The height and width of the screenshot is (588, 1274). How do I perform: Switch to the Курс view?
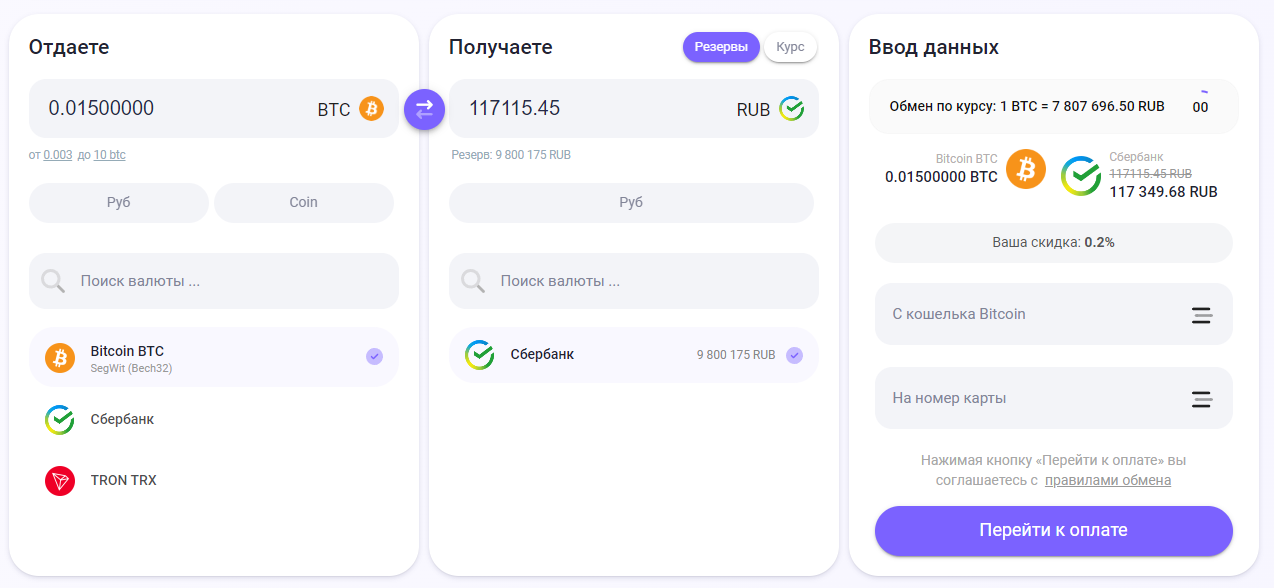[790, 47]
